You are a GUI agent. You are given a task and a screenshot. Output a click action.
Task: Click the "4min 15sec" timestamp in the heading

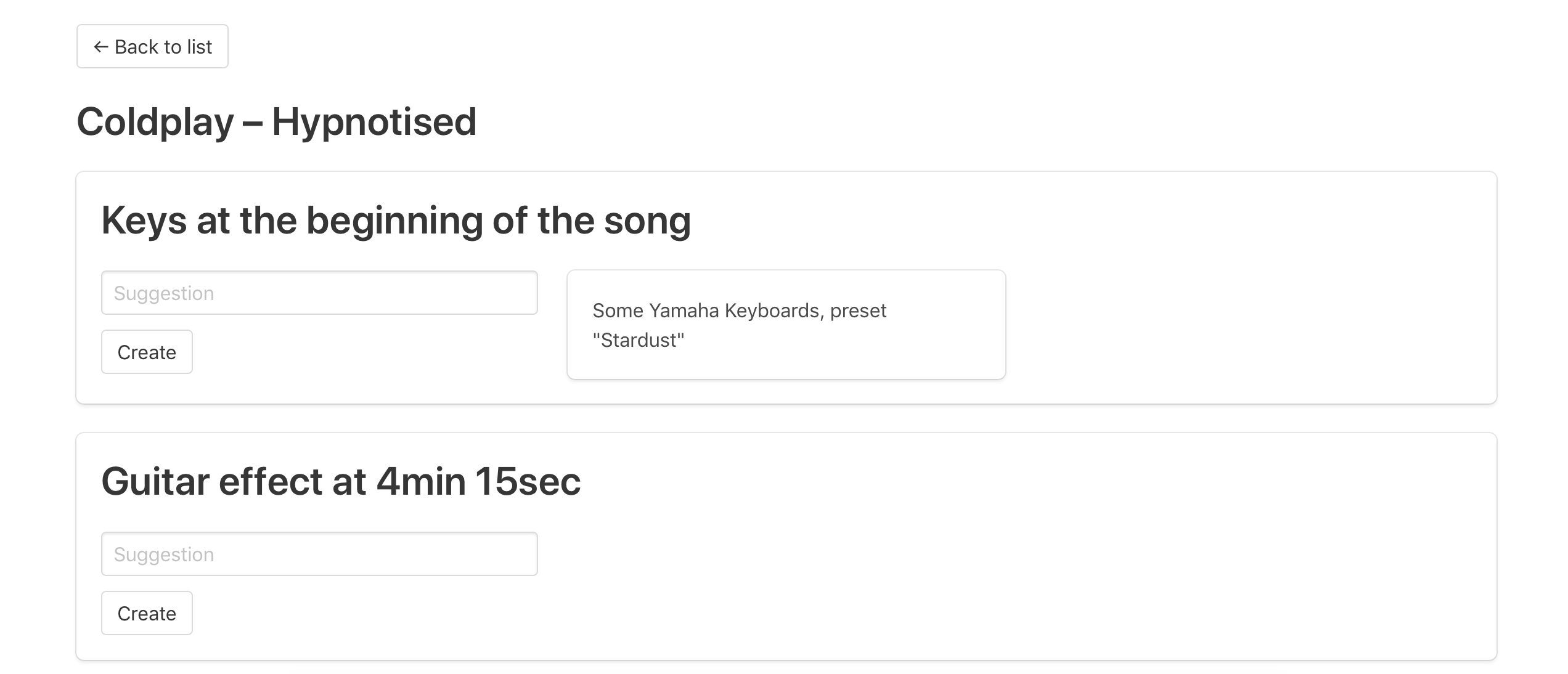click(x=478, y=482)
